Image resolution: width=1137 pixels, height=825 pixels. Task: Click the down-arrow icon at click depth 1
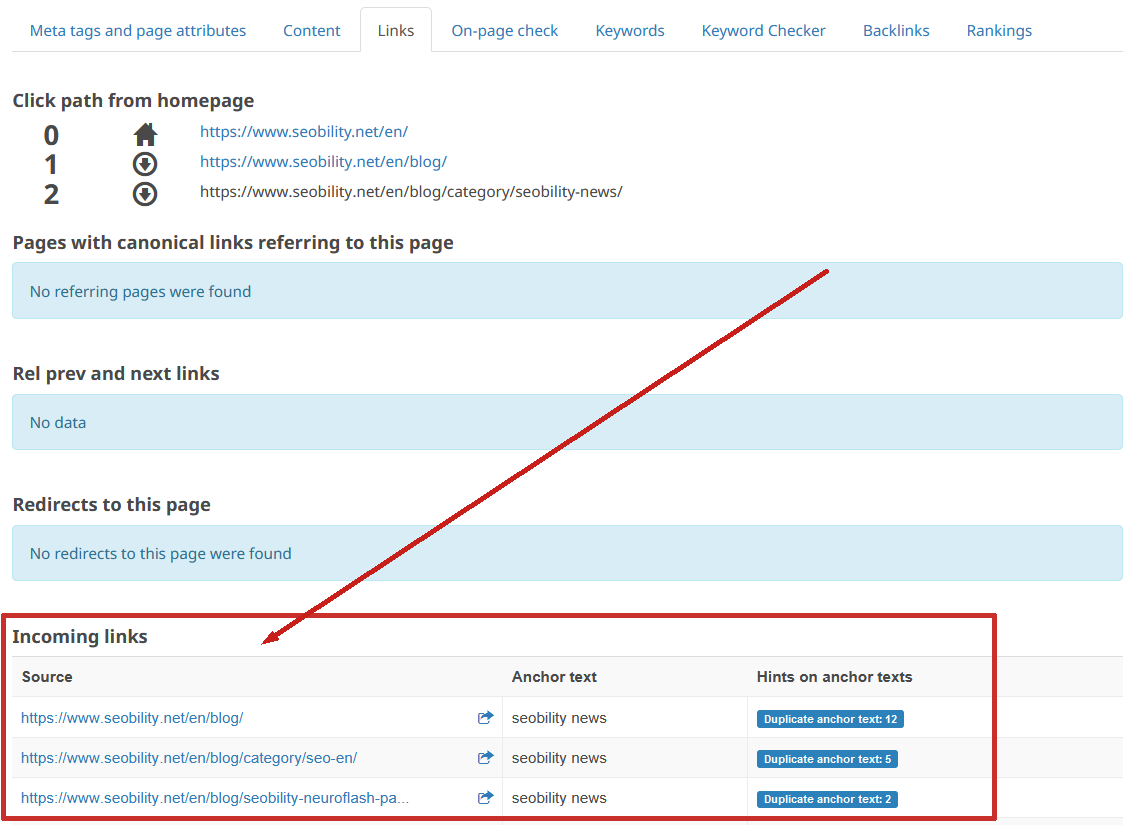click(145, 164)
